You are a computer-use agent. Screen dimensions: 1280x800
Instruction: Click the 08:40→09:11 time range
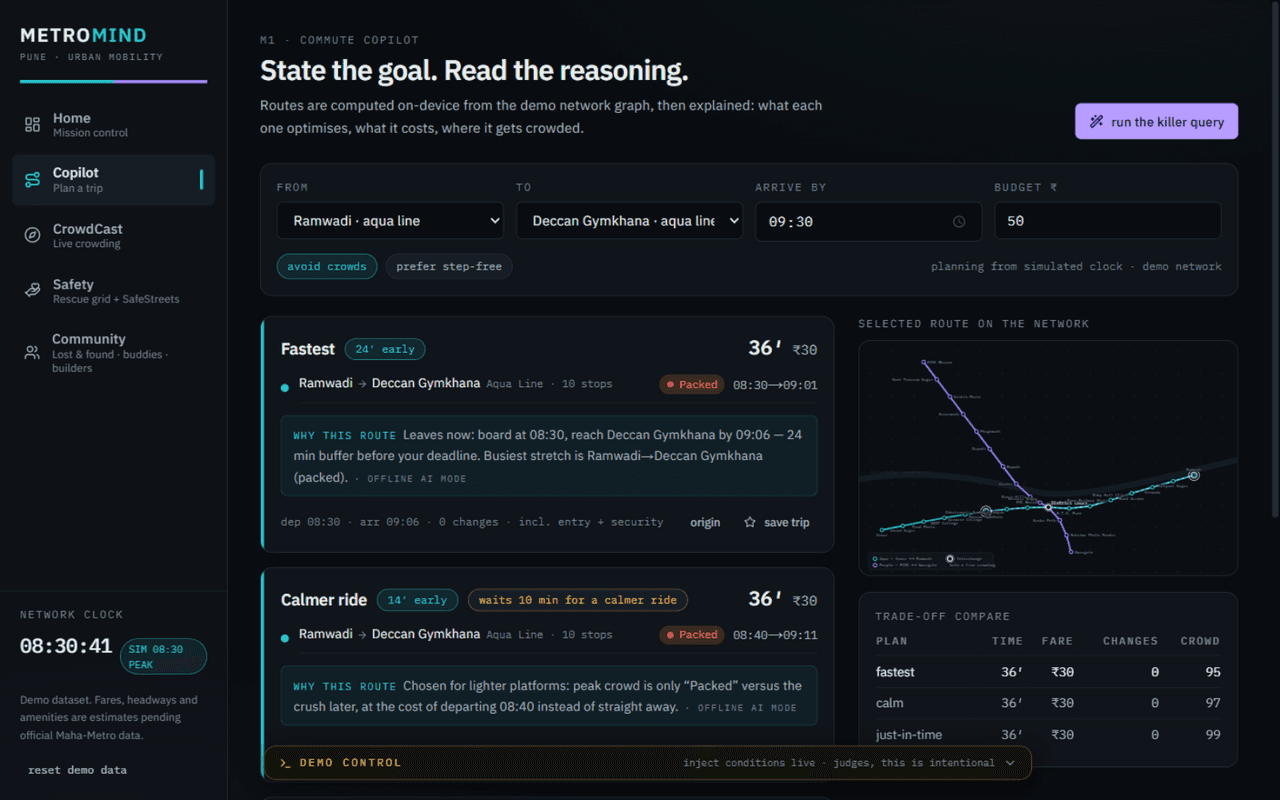[775, 635]
